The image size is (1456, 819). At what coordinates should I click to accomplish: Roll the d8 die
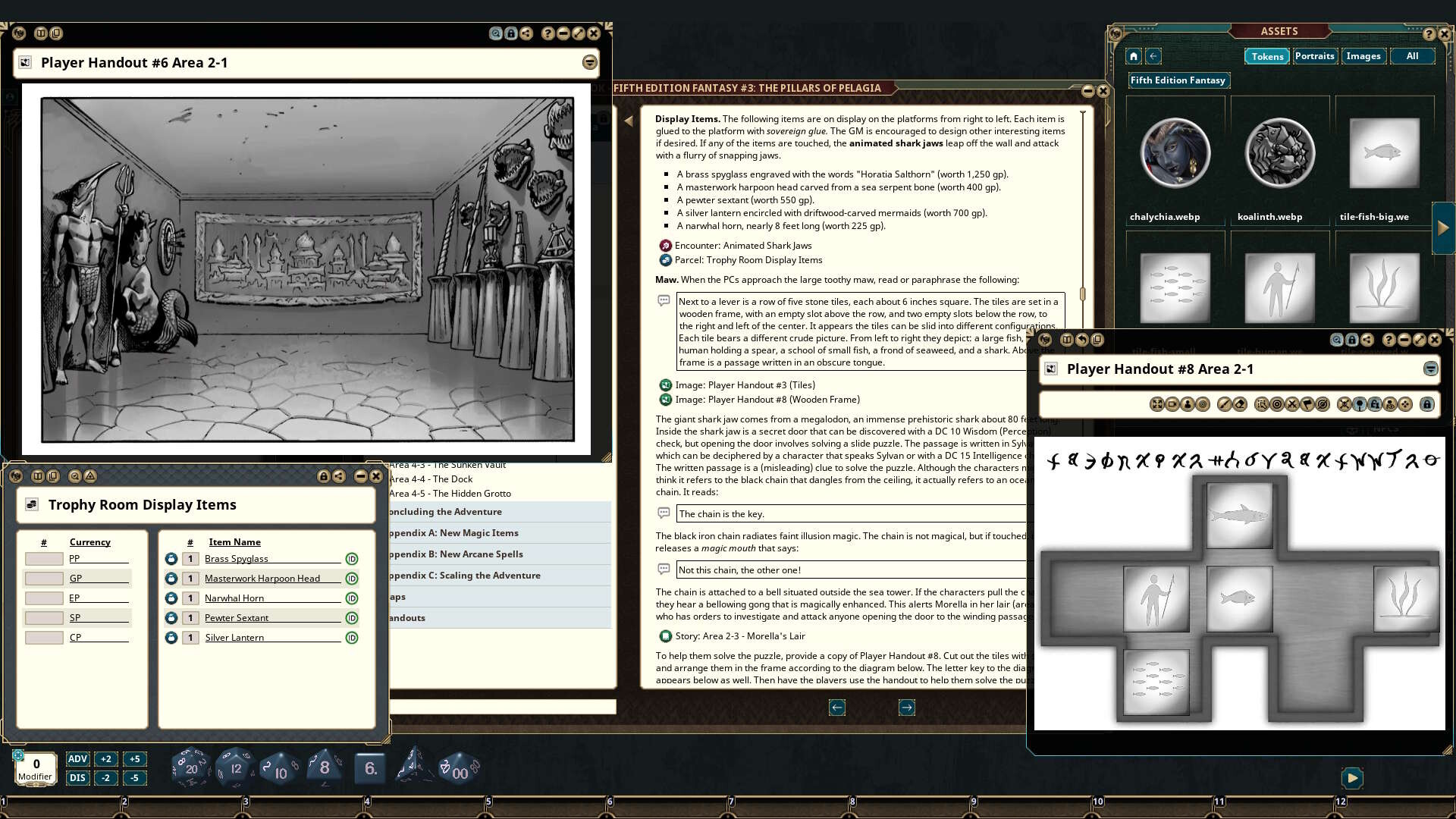325,767
